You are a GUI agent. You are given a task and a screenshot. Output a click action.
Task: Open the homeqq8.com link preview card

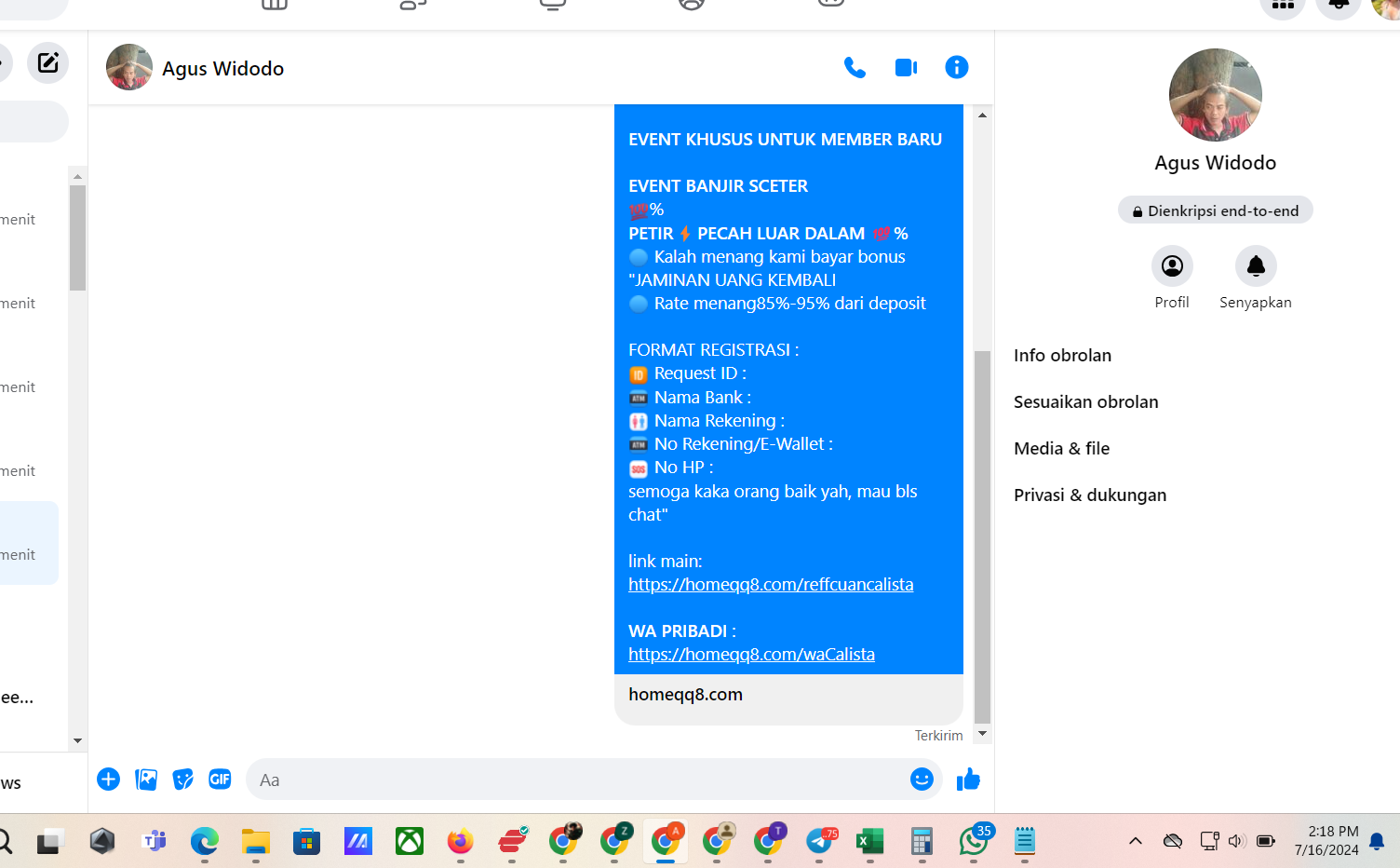coord(788,698)
